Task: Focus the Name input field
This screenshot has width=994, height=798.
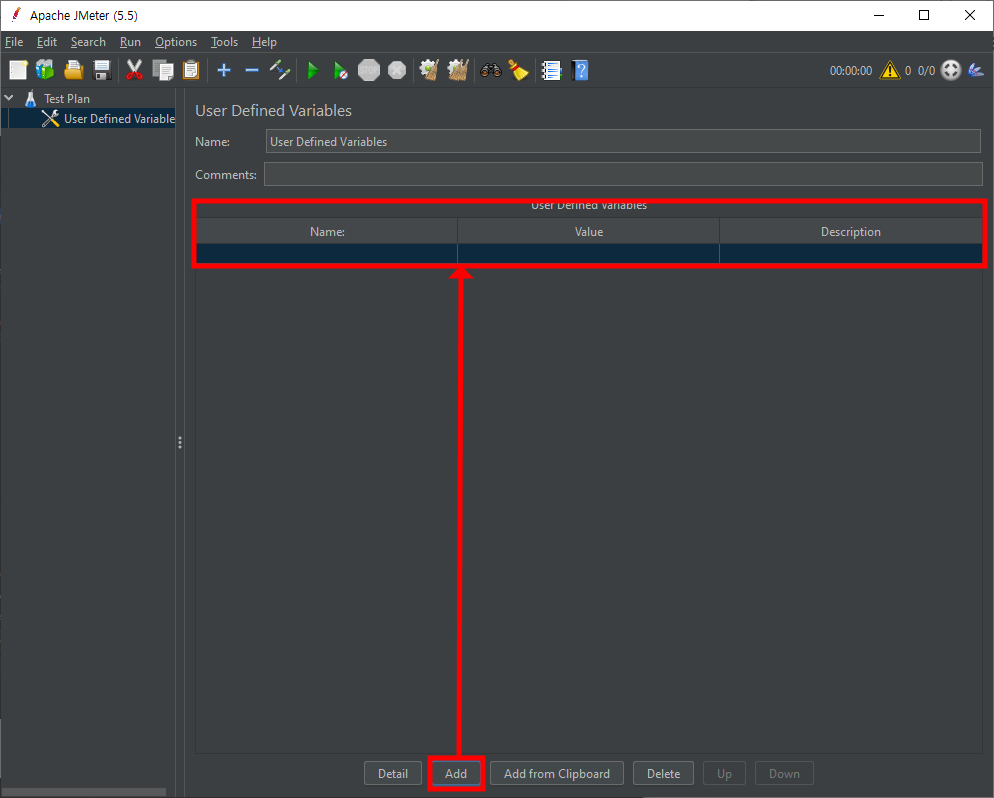Action: [623, 141]
